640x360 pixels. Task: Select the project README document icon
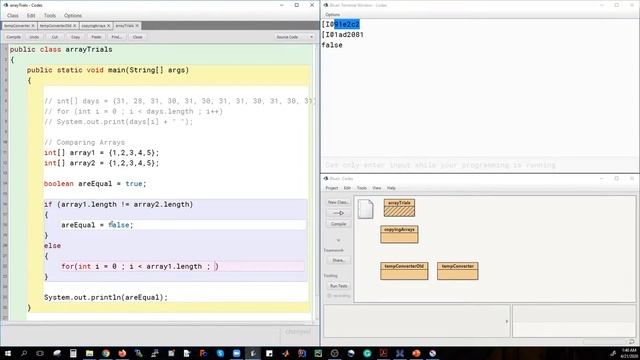pyautogui.click(x=365, y=209)
